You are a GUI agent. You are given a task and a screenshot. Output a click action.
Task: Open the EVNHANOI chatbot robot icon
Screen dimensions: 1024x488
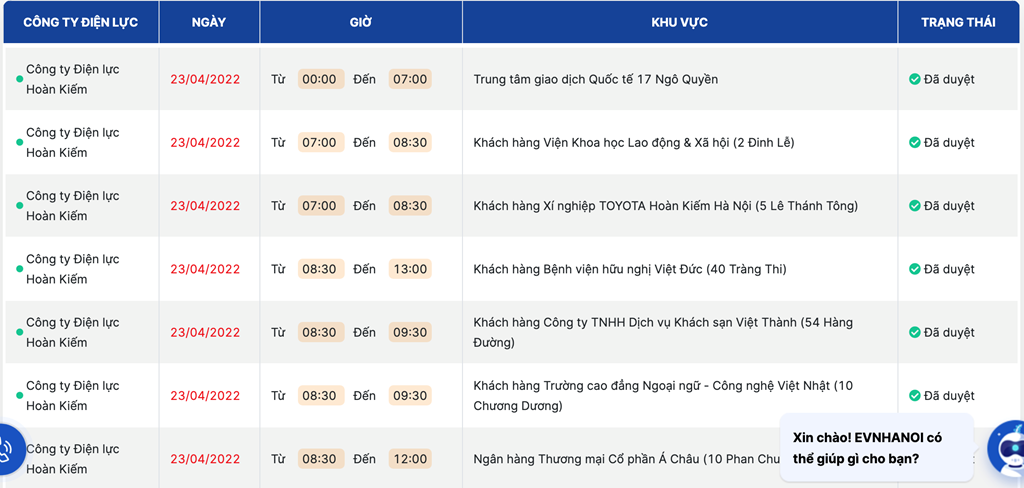tap(1008, 448)
